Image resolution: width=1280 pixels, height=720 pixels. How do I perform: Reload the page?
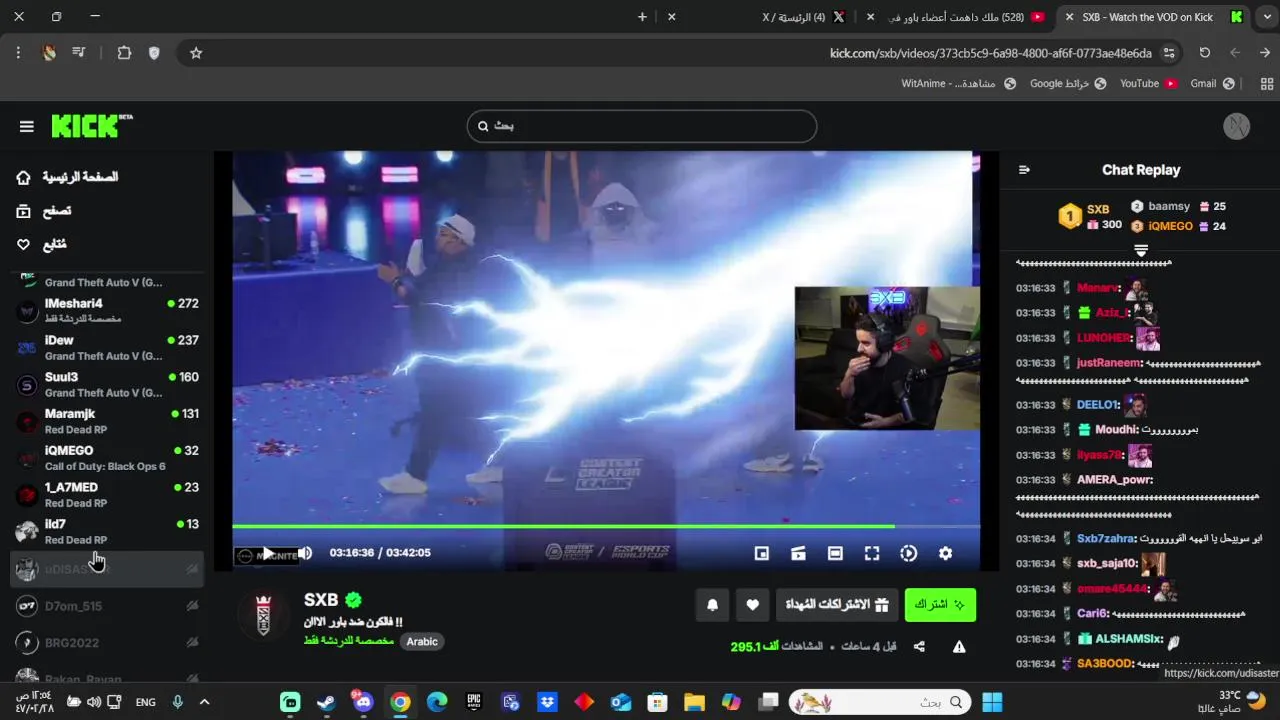tap(1204, 53)
